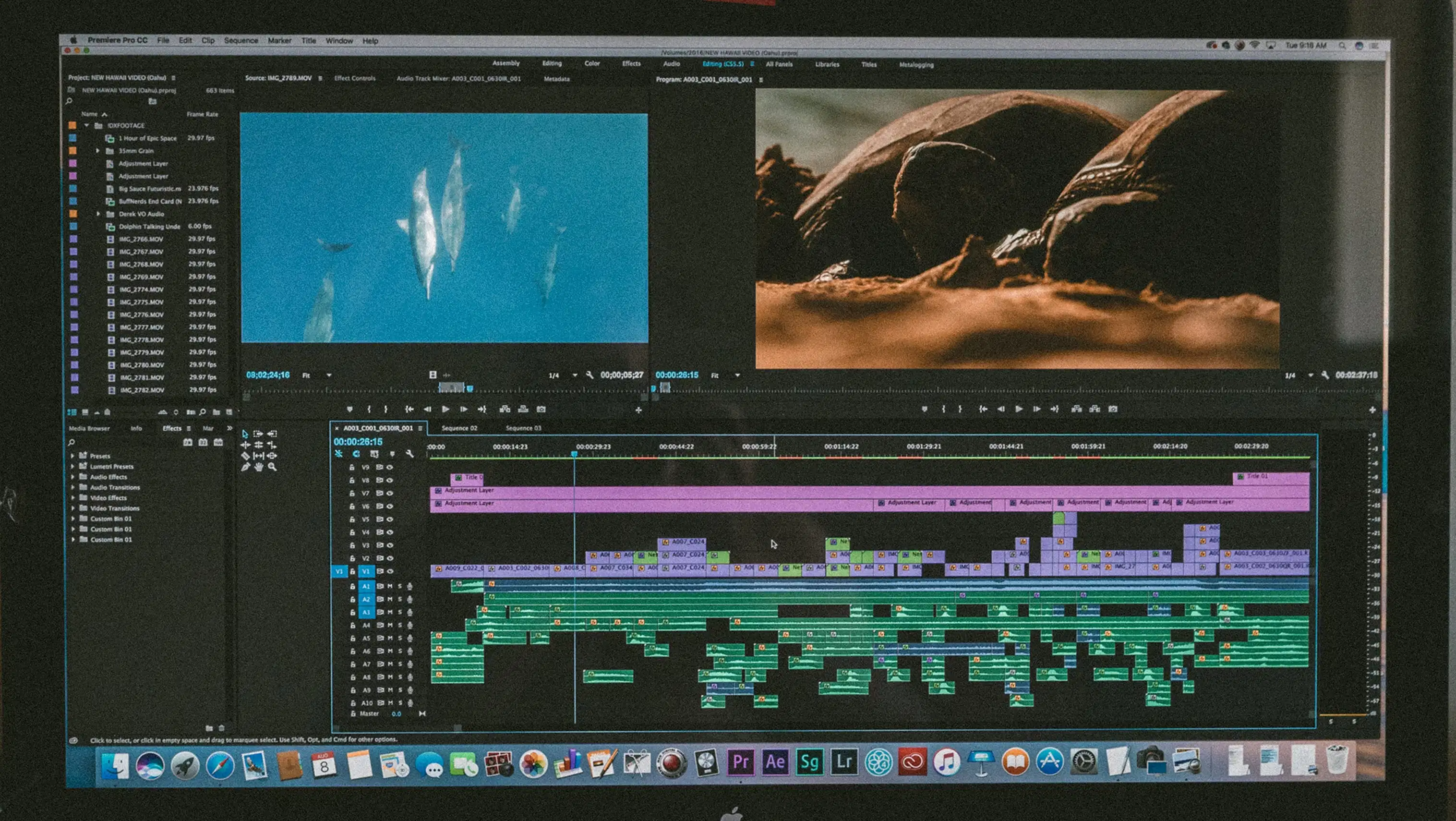Viewport: 1456px width, 821px height.
Task: Open the Window menu
Action: click(x=339, y=41)
